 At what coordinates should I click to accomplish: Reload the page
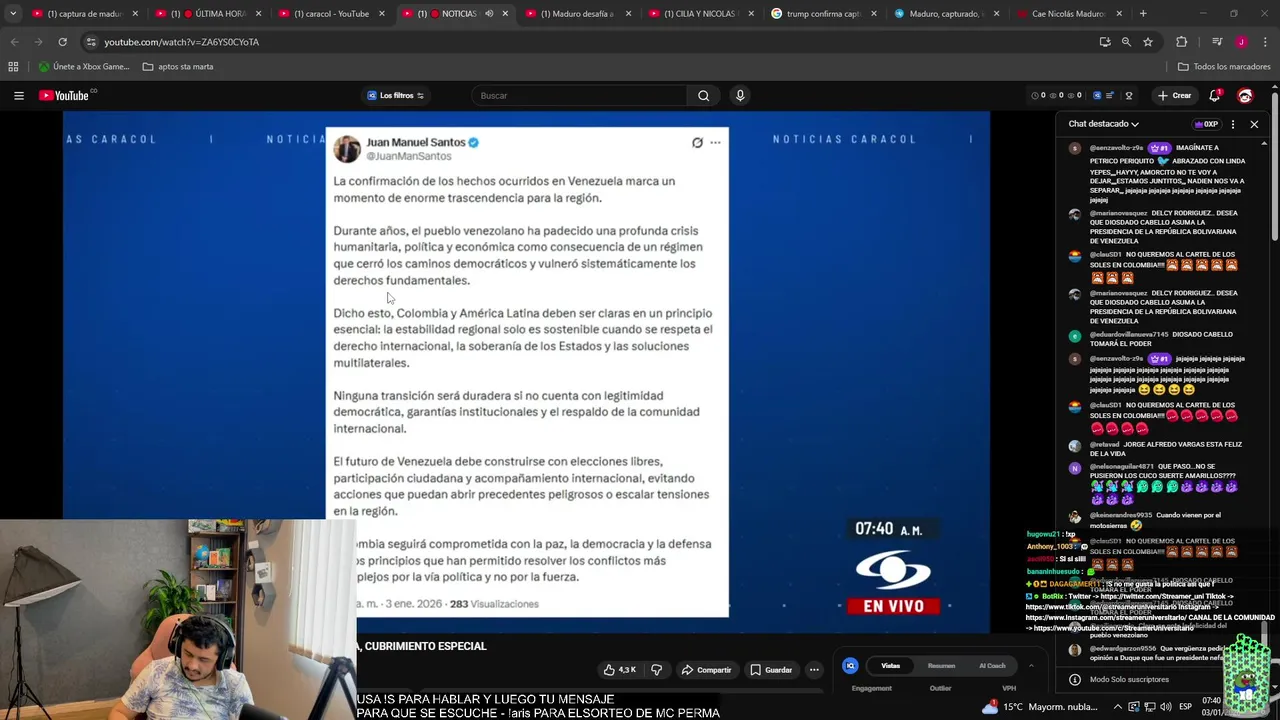(62, 42)
